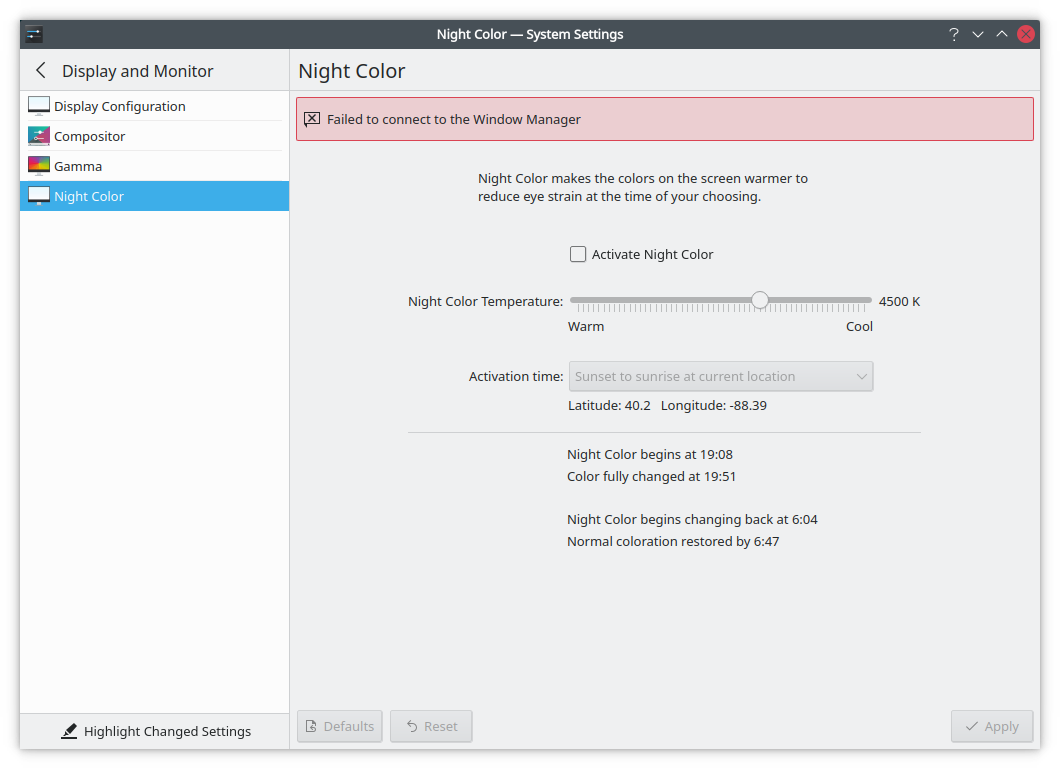The image size is (1060, 769).
Task: Click the question mark help icon in titlebar
Action: [953, 34]
